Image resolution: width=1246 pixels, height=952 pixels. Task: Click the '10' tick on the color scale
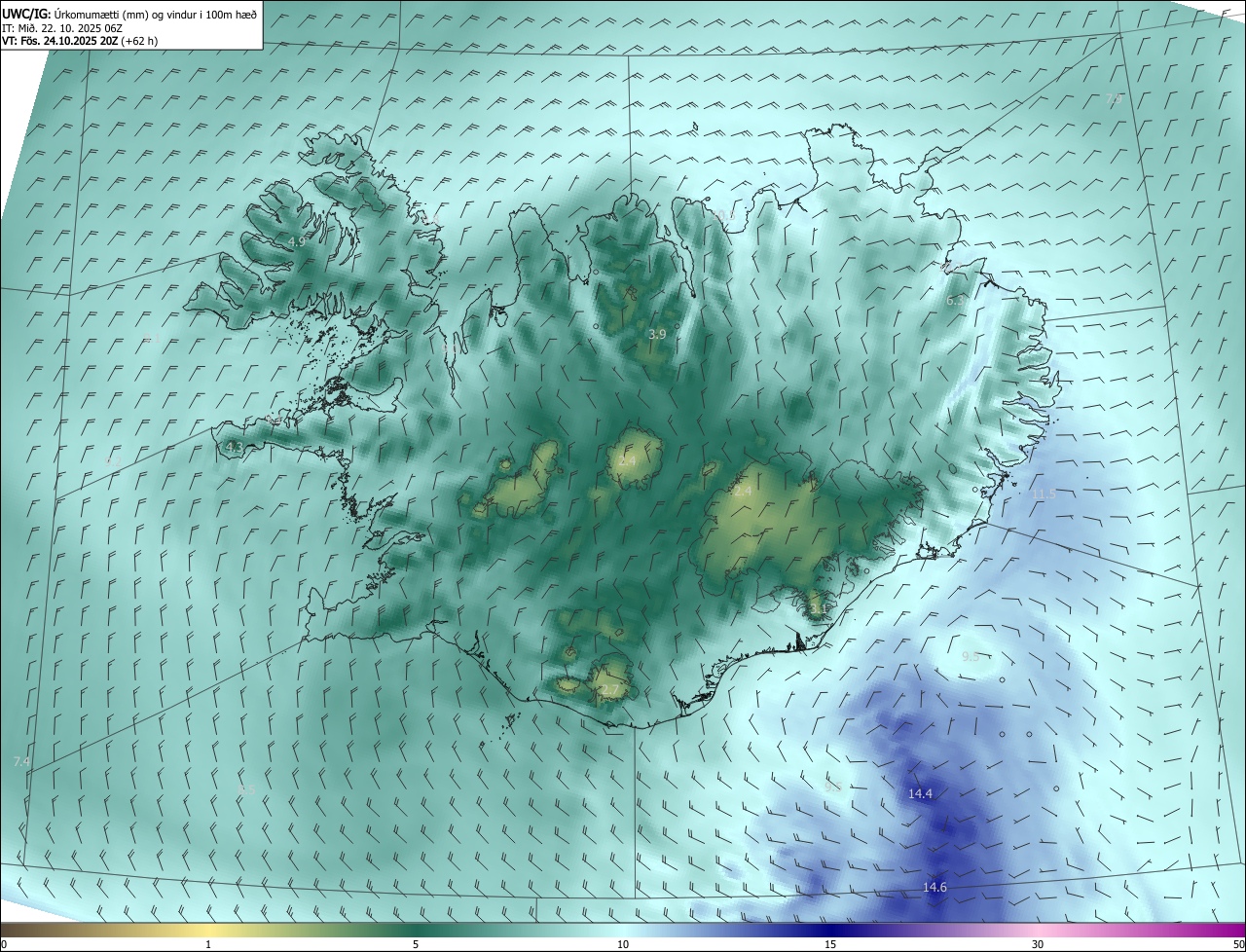coord(623,944)
